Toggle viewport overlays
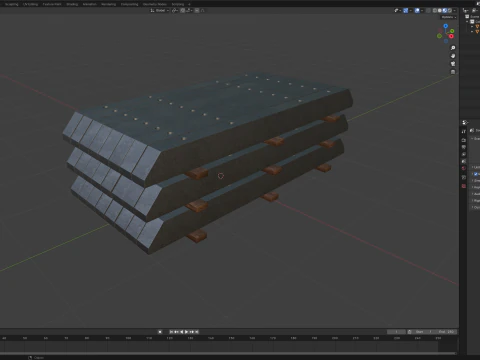480x360 pixels. pos(417,11)
